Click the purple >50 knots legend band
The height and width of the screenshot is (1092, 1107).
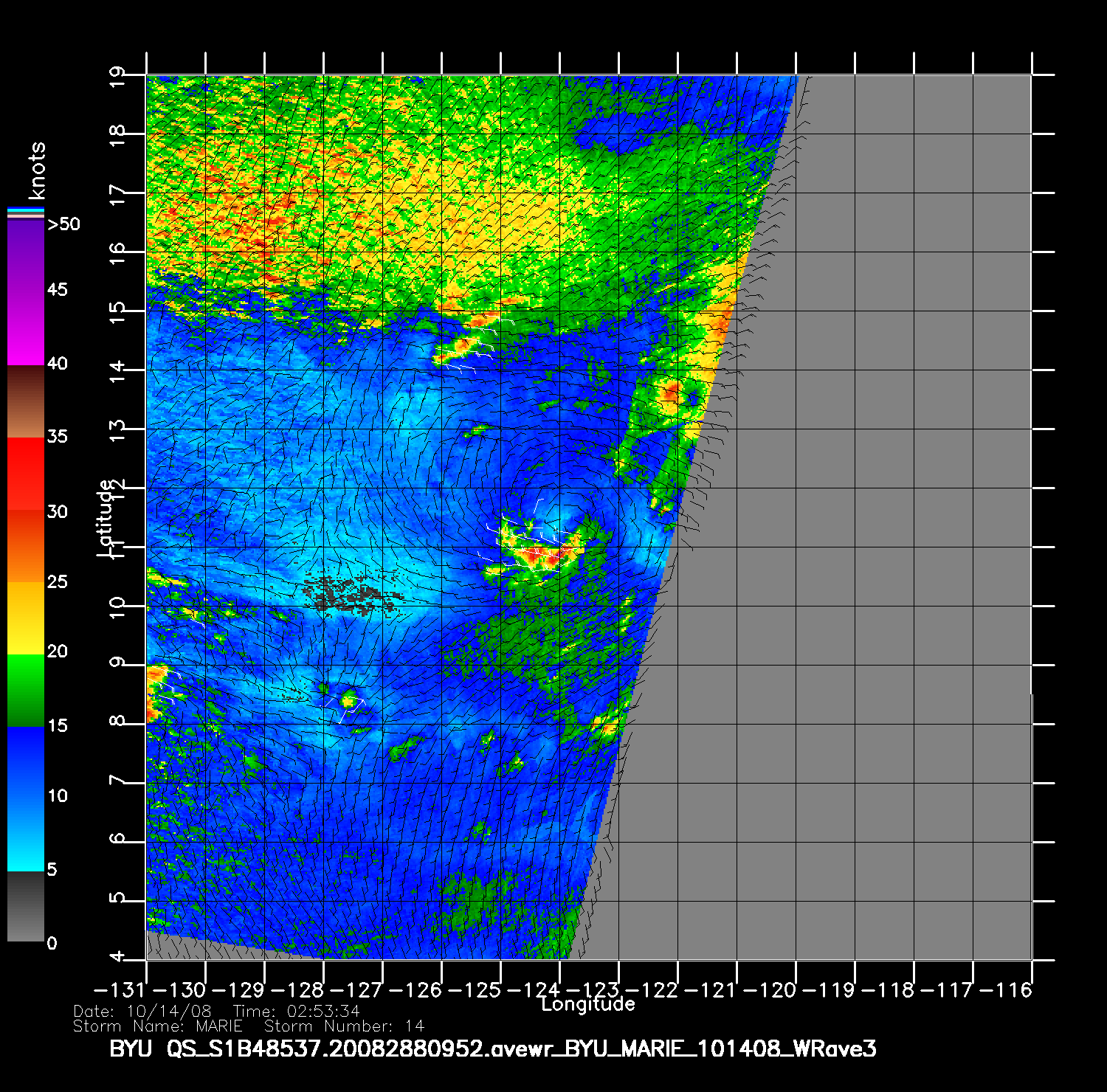pyautogui.click(x=26, y=255)
